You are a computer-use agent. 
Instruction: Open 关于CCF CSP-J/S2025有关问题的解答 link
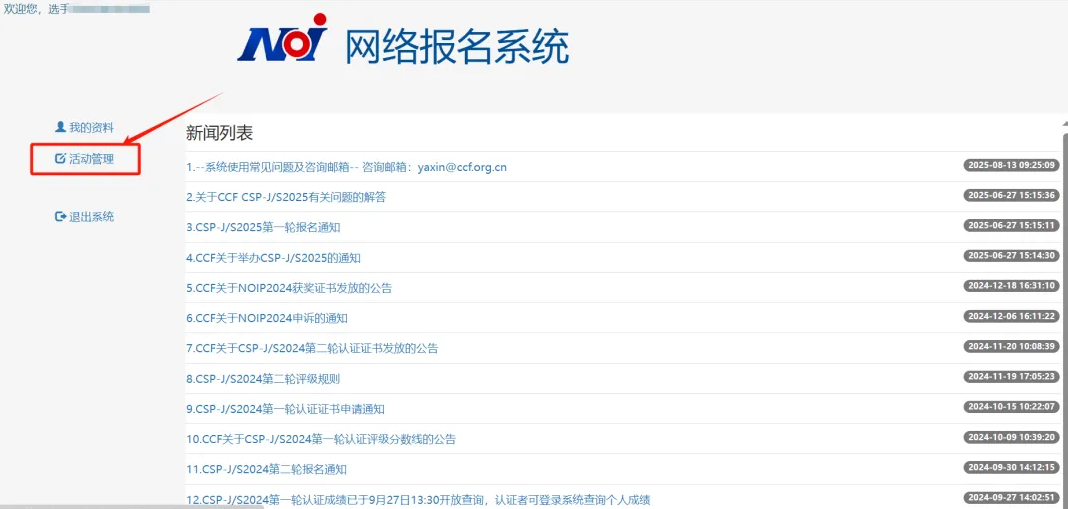(286, 197)
